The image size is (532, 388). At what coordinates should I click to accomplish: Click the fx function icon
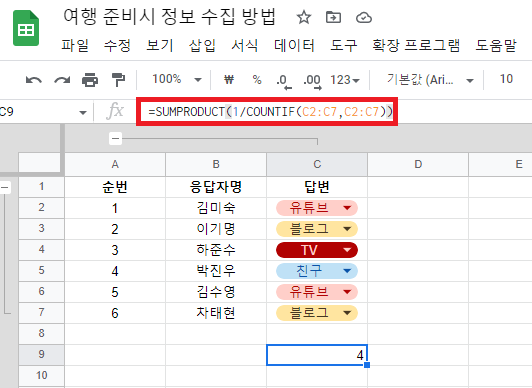pos(115,111)
